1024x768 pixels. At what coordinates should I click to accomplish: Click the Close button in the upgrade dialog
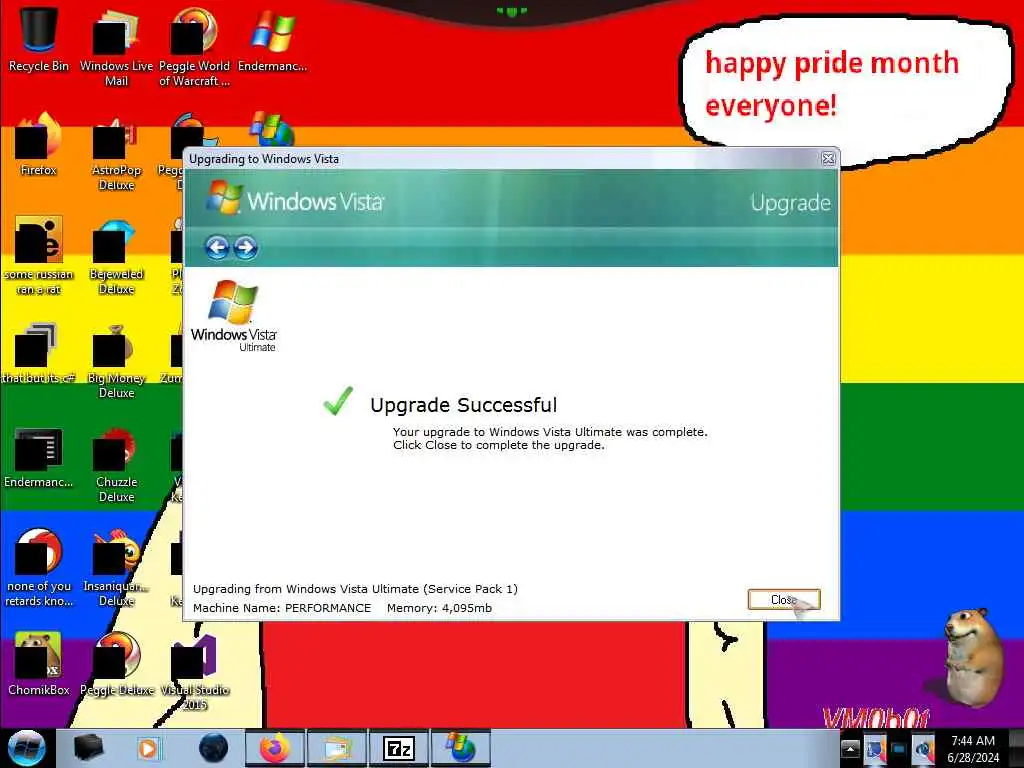784,600
